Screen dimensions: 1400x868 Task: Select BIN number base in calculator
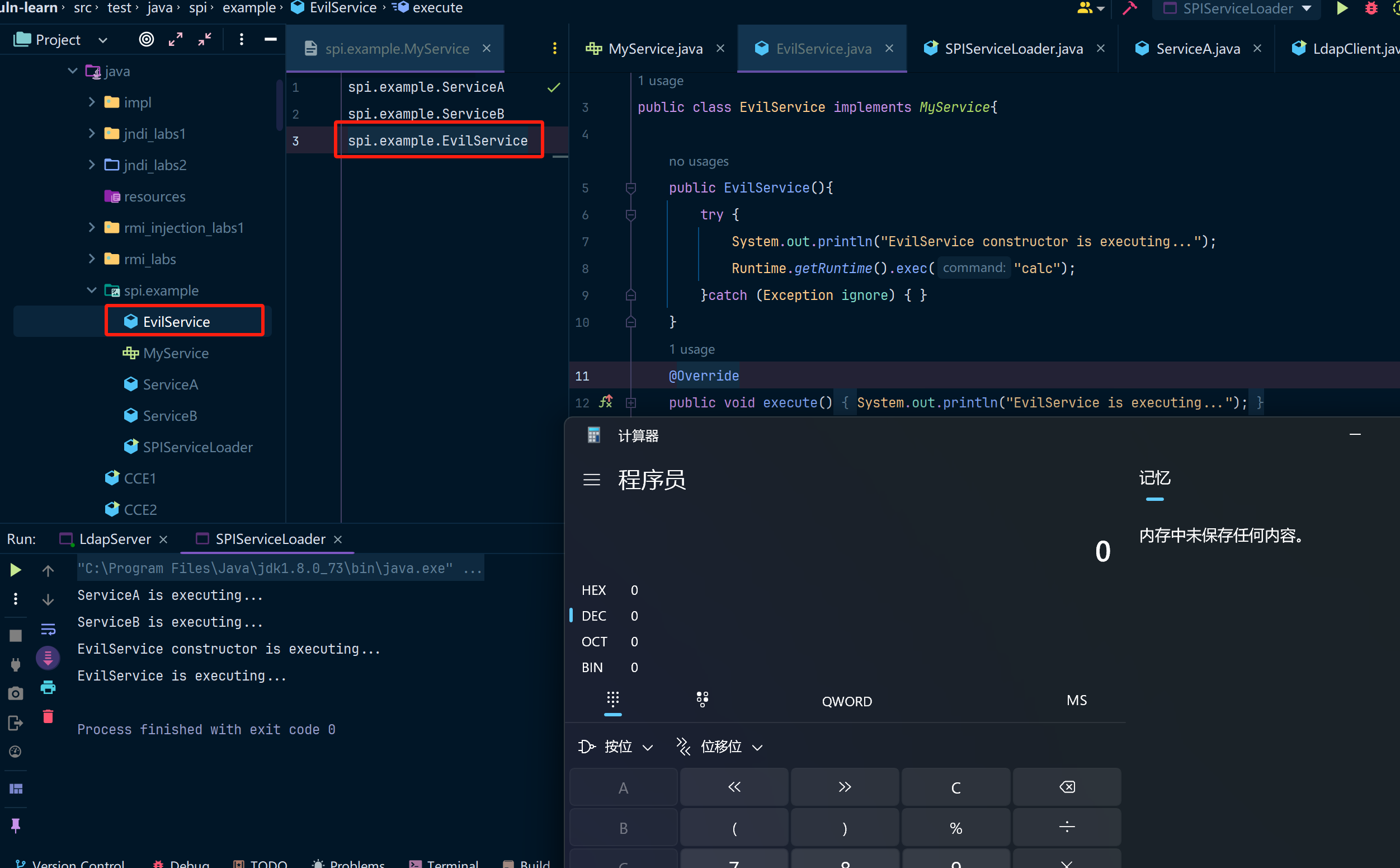click(592, 667)
